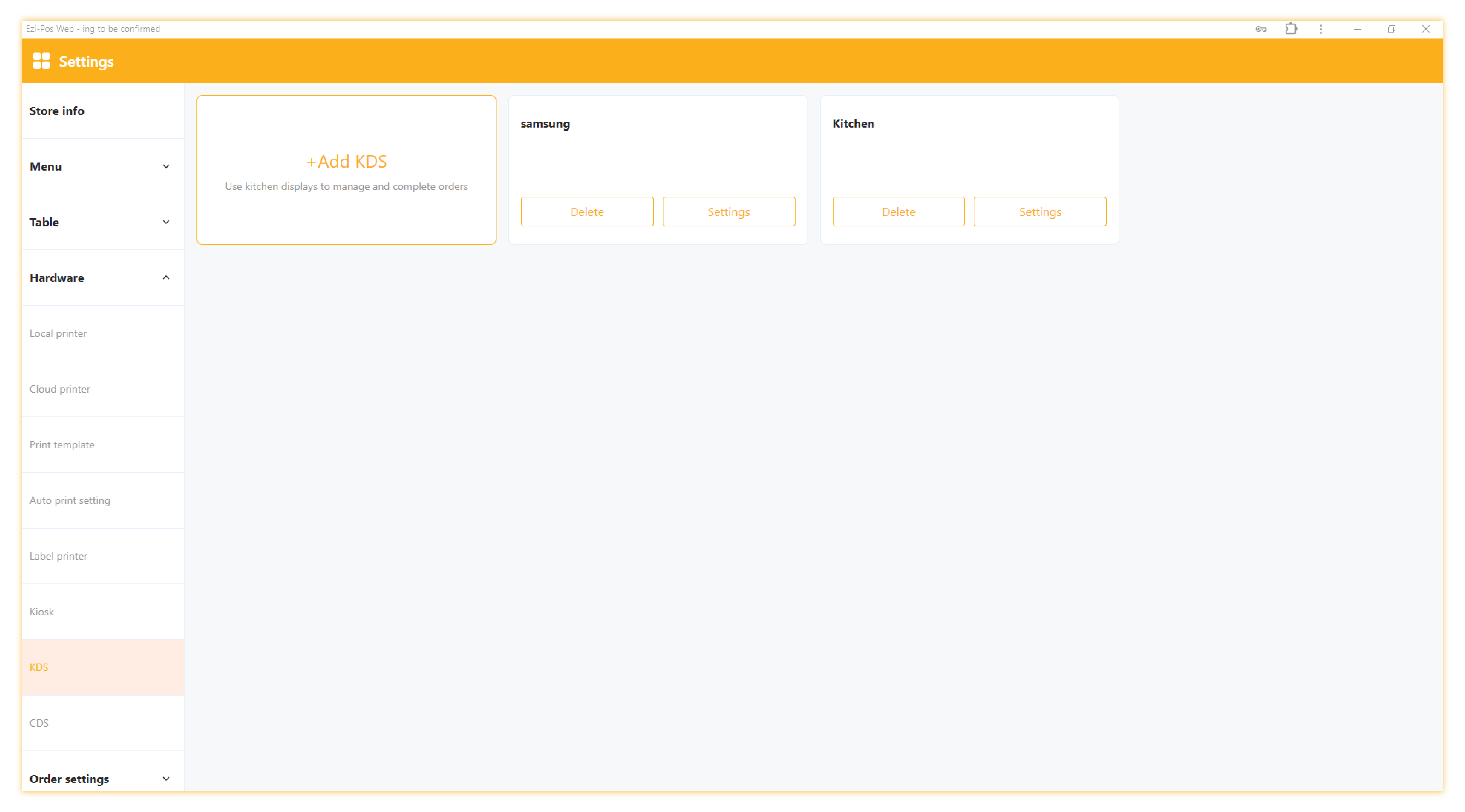Expand the Menu section chevron
Viewport: 1465px width, 812px height.
(x=166, y=167)
